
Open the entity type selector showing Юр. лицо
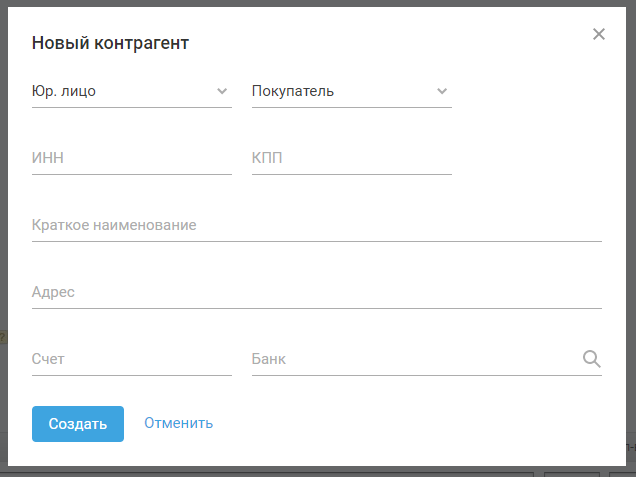point(120,91)
